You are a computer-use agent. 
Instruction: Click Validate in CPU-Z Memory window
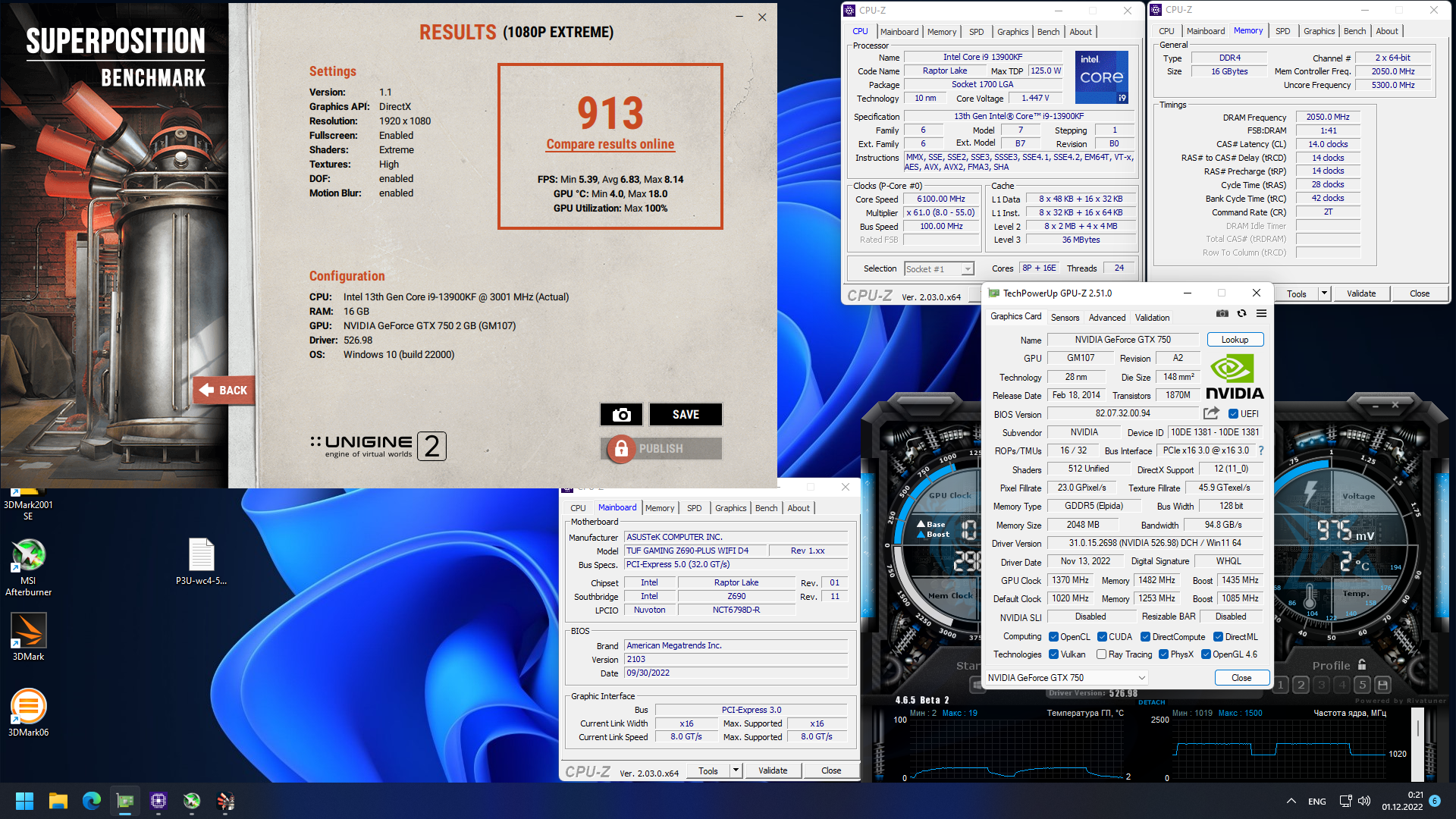pyautogui.click(x=1361, y=293)
